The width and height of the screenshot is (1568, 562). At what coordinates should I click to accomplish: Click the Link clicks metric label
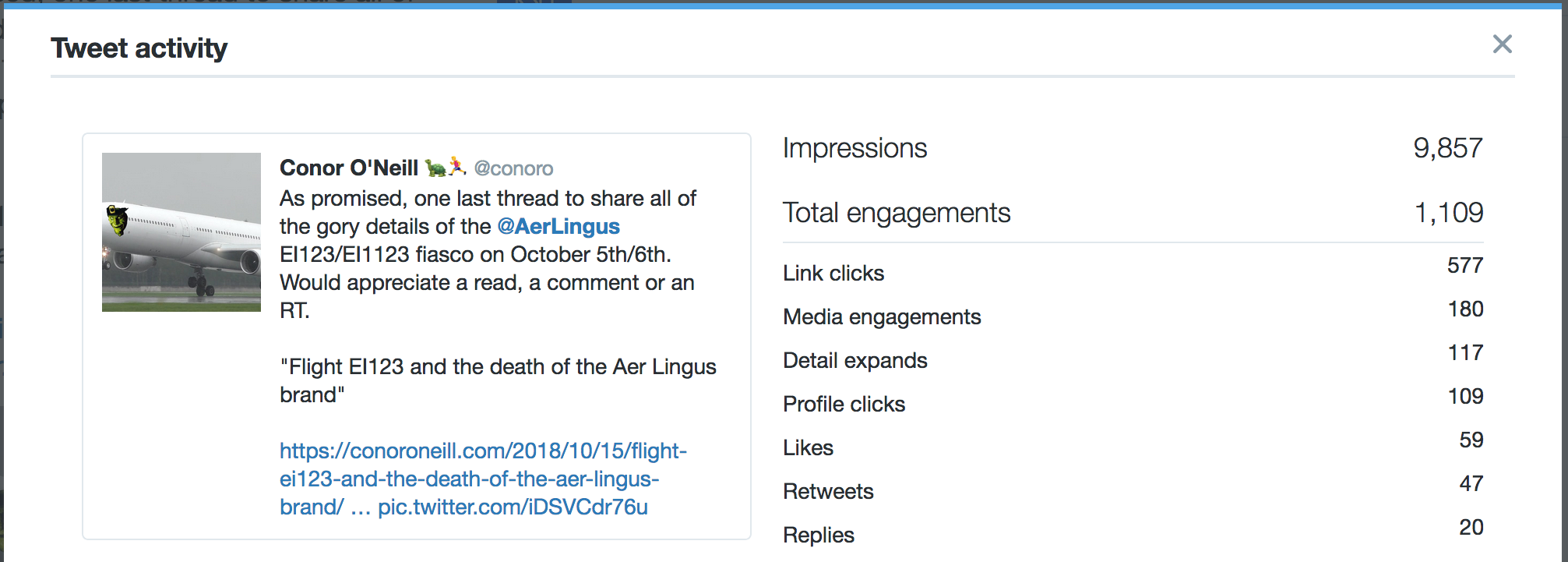click(x=833, y=273)
